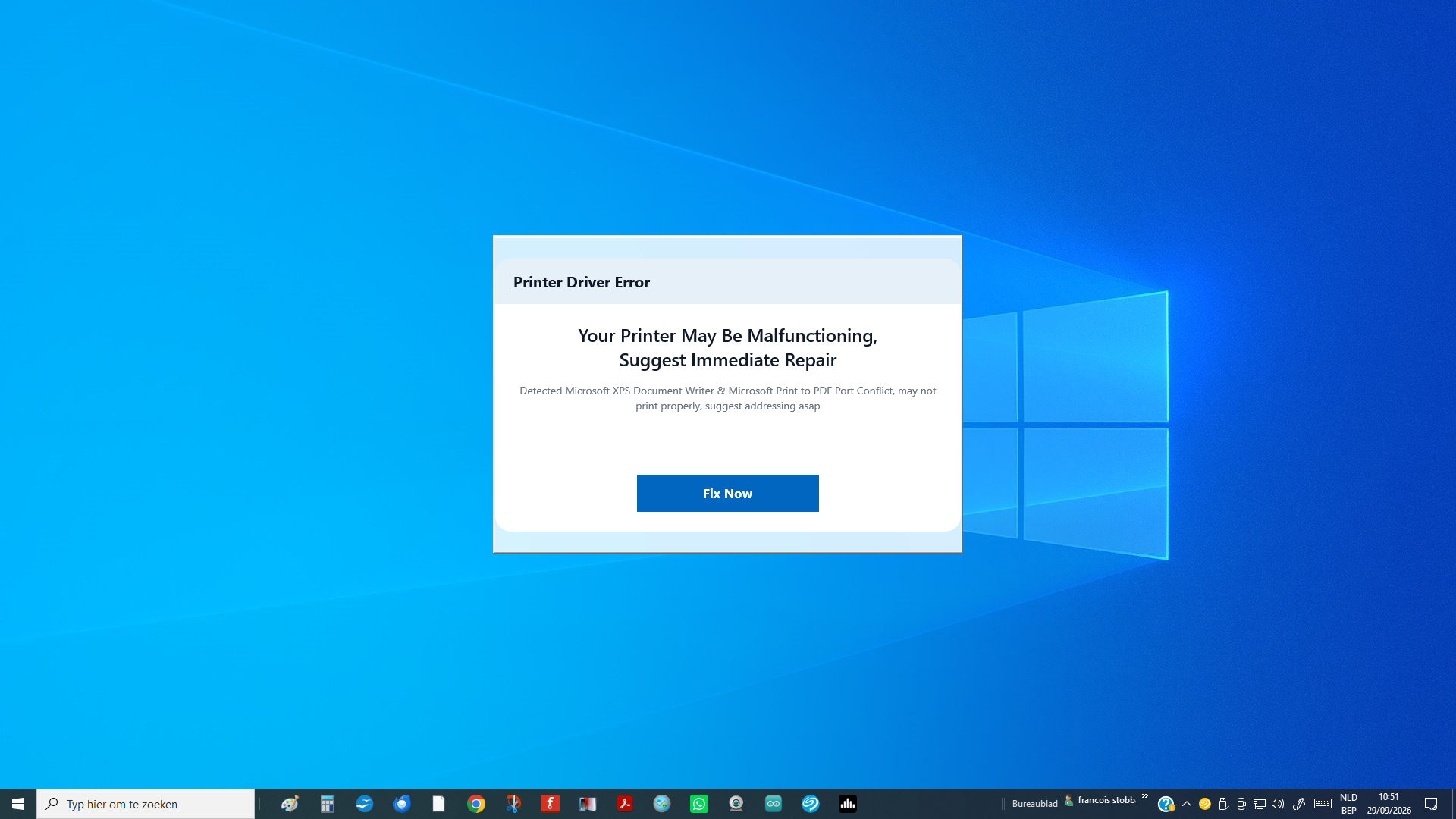
Task: Open the notification Action Center
Action: pos(1431,804)
